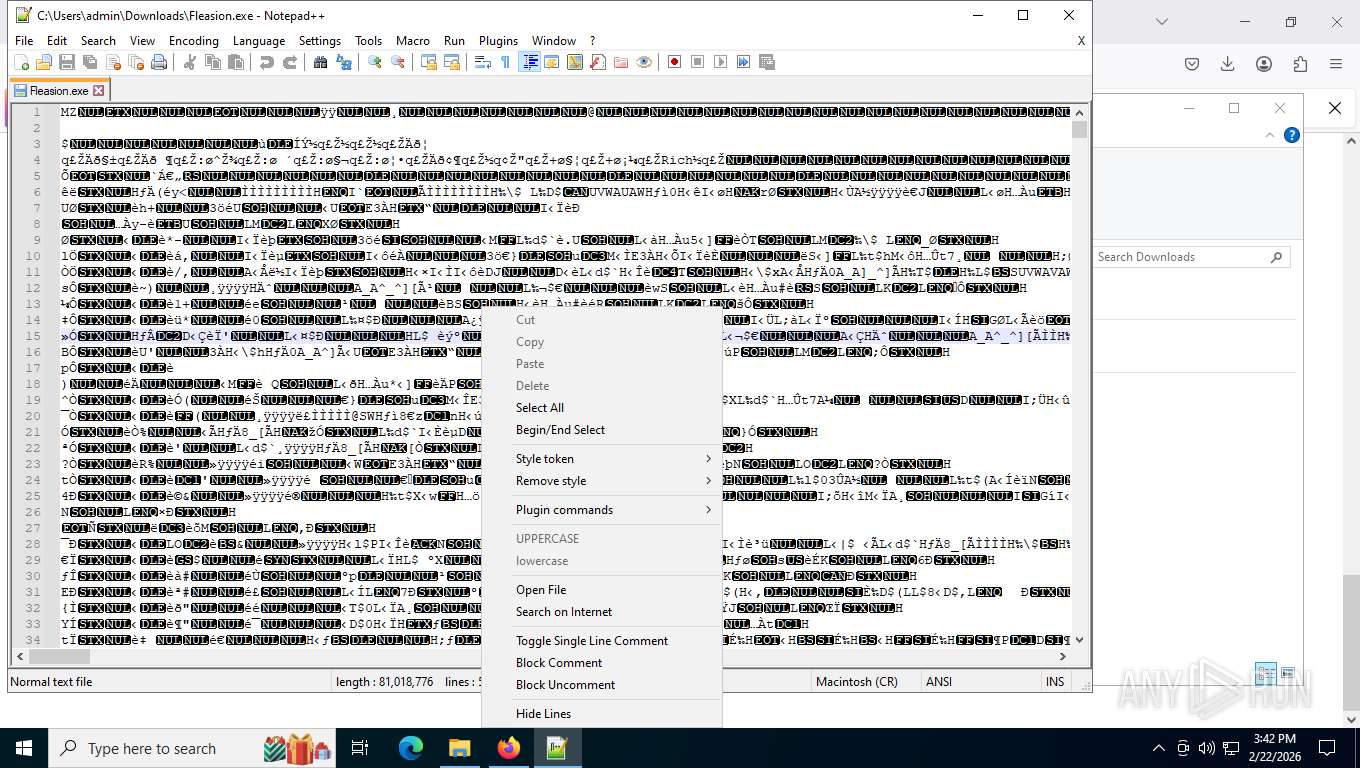Click the Windows Start button

23,748
